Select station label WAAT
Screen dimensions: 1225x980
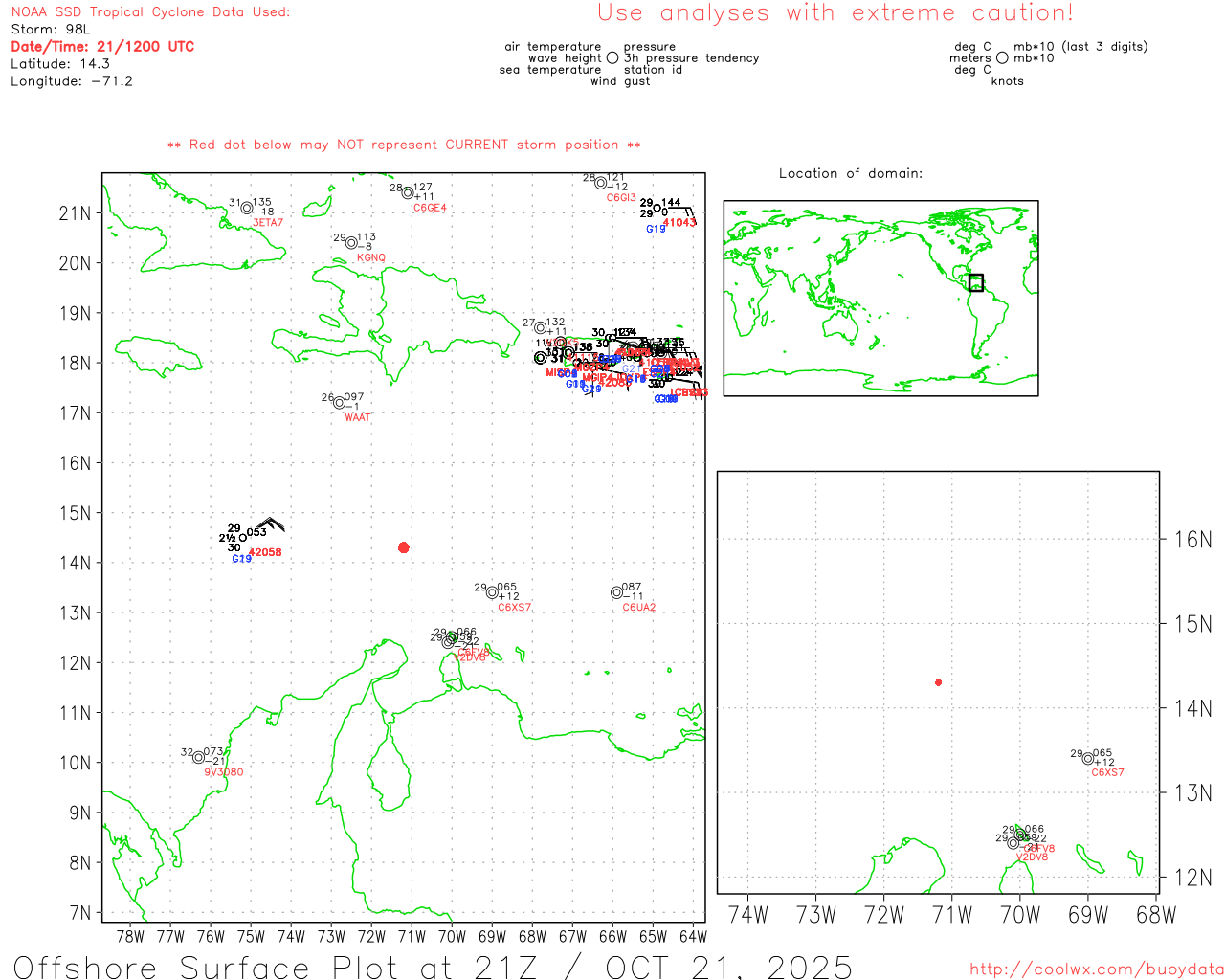coord(357,417)
